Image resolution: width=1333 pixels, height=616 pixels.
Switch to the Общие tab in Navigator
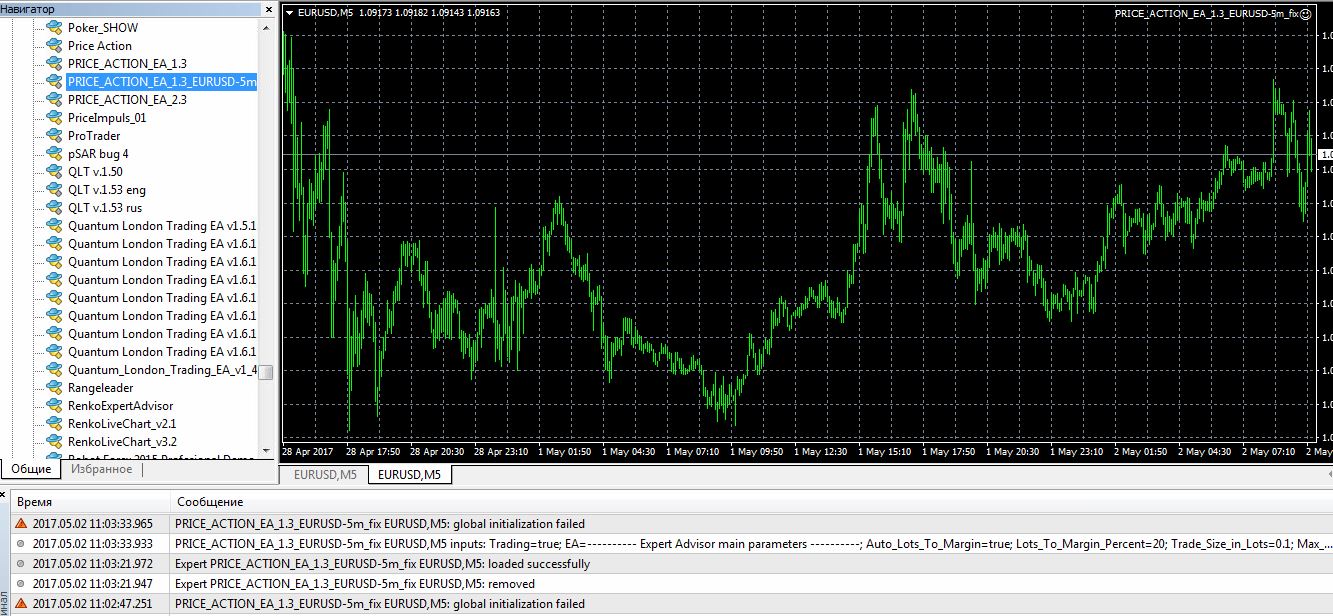click(31, 469)
